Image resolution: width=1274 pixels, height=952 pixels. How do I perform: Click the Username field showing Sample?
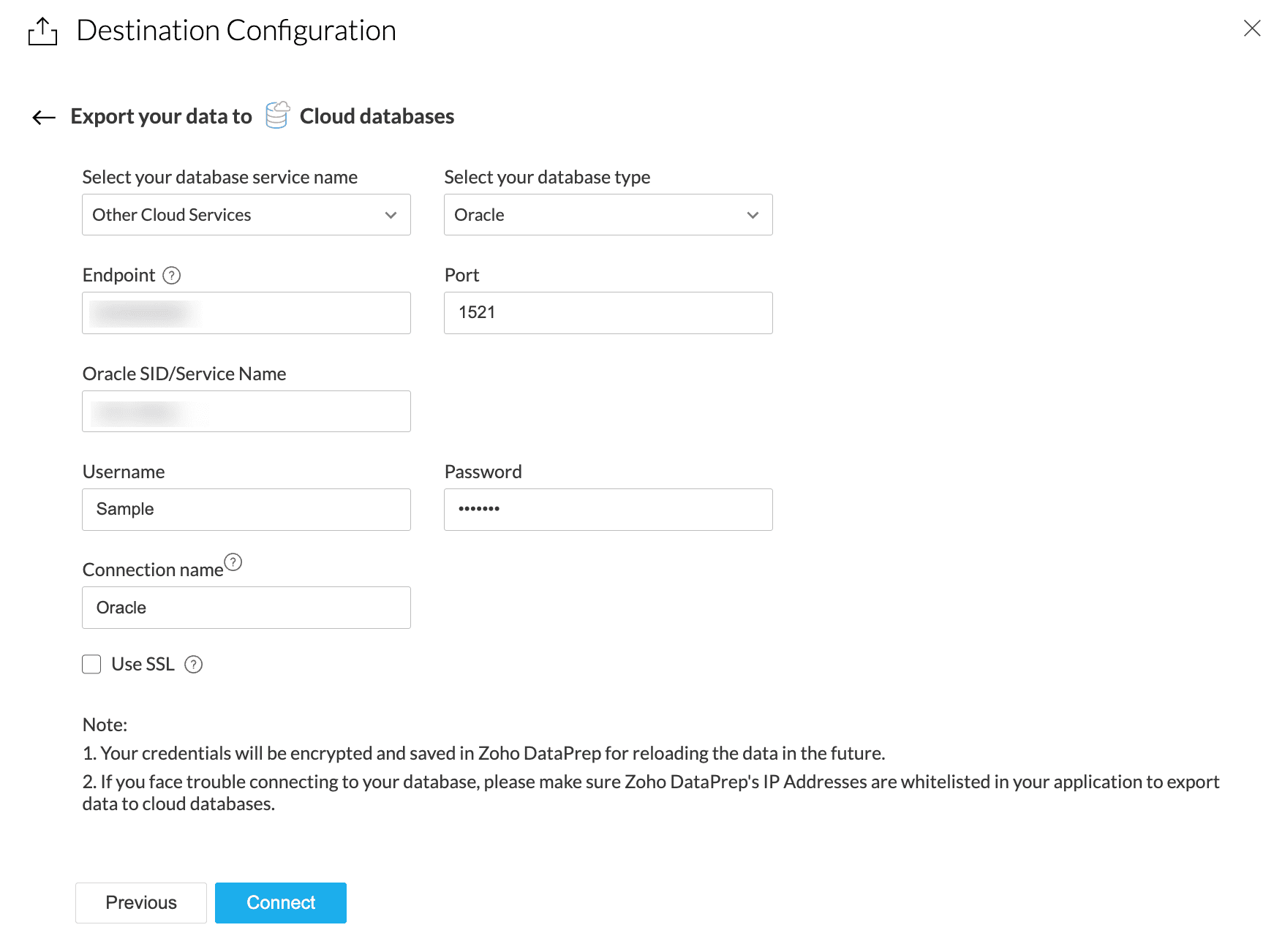[246, 510]
